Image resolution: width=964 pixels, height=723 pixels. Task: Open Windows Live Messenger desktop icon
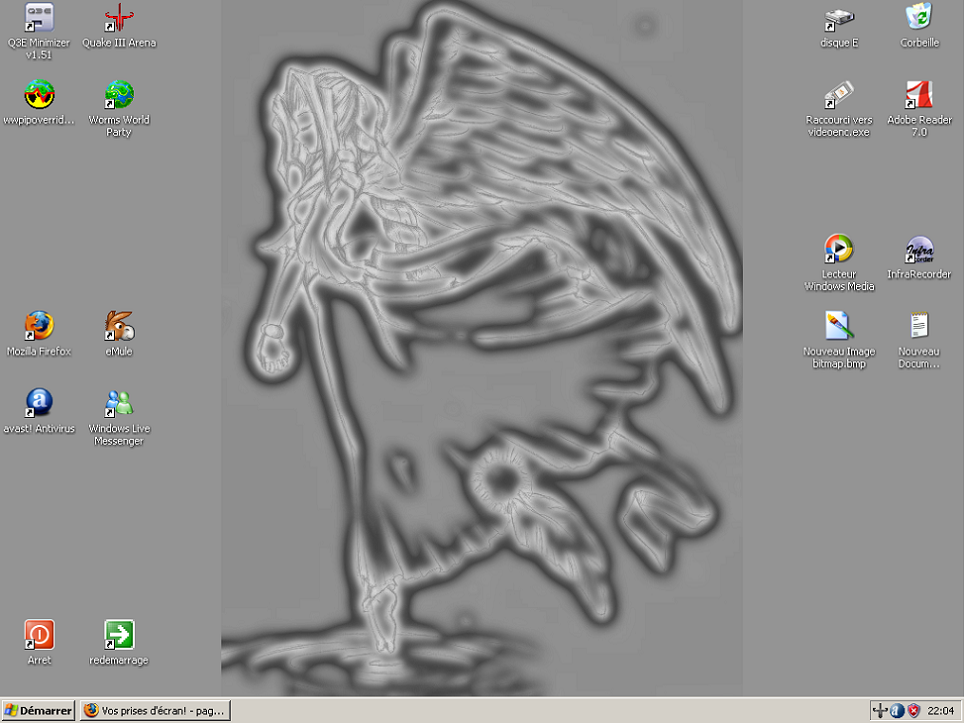pyautogui.click(x=119, y=403)
